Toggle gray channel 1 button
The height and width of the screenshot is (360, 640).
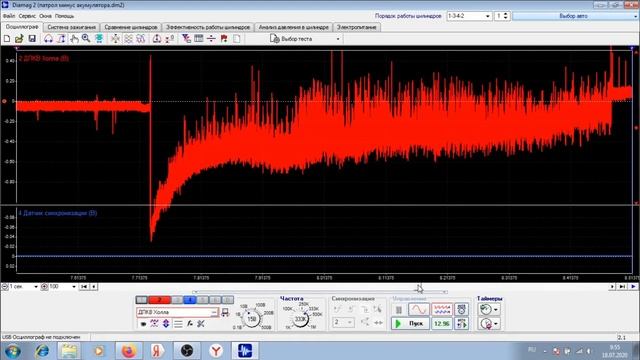click(x=141, y=300)
